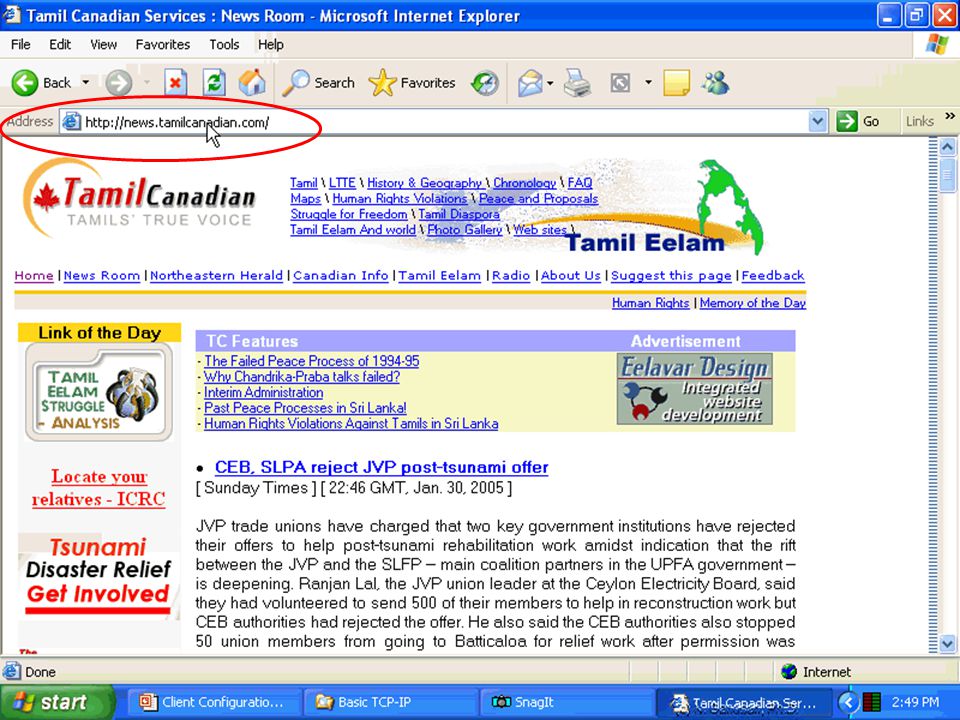
Task: Go to the News Room navigation link
Action: [102, 276]
